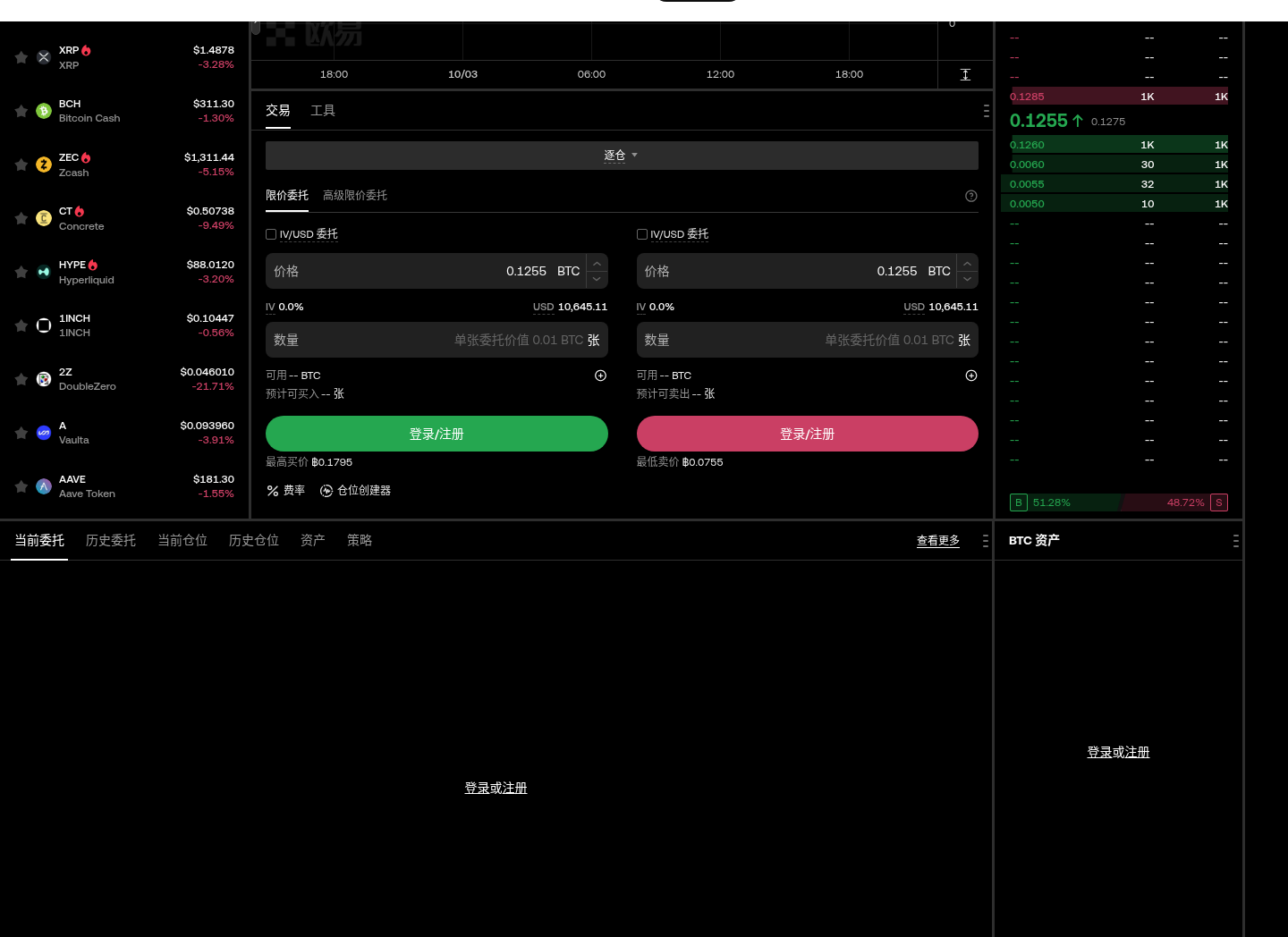
Task: Decrease the sell price with the down arrow
Action: click(x=967, y=280)
